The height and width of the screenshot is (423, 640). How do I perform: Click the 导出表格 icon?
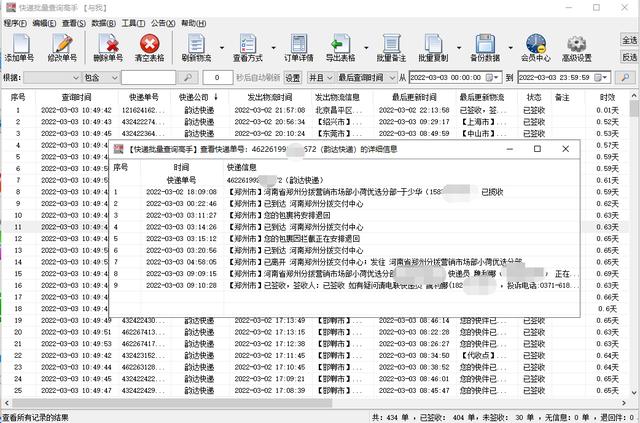pos(340,44)
